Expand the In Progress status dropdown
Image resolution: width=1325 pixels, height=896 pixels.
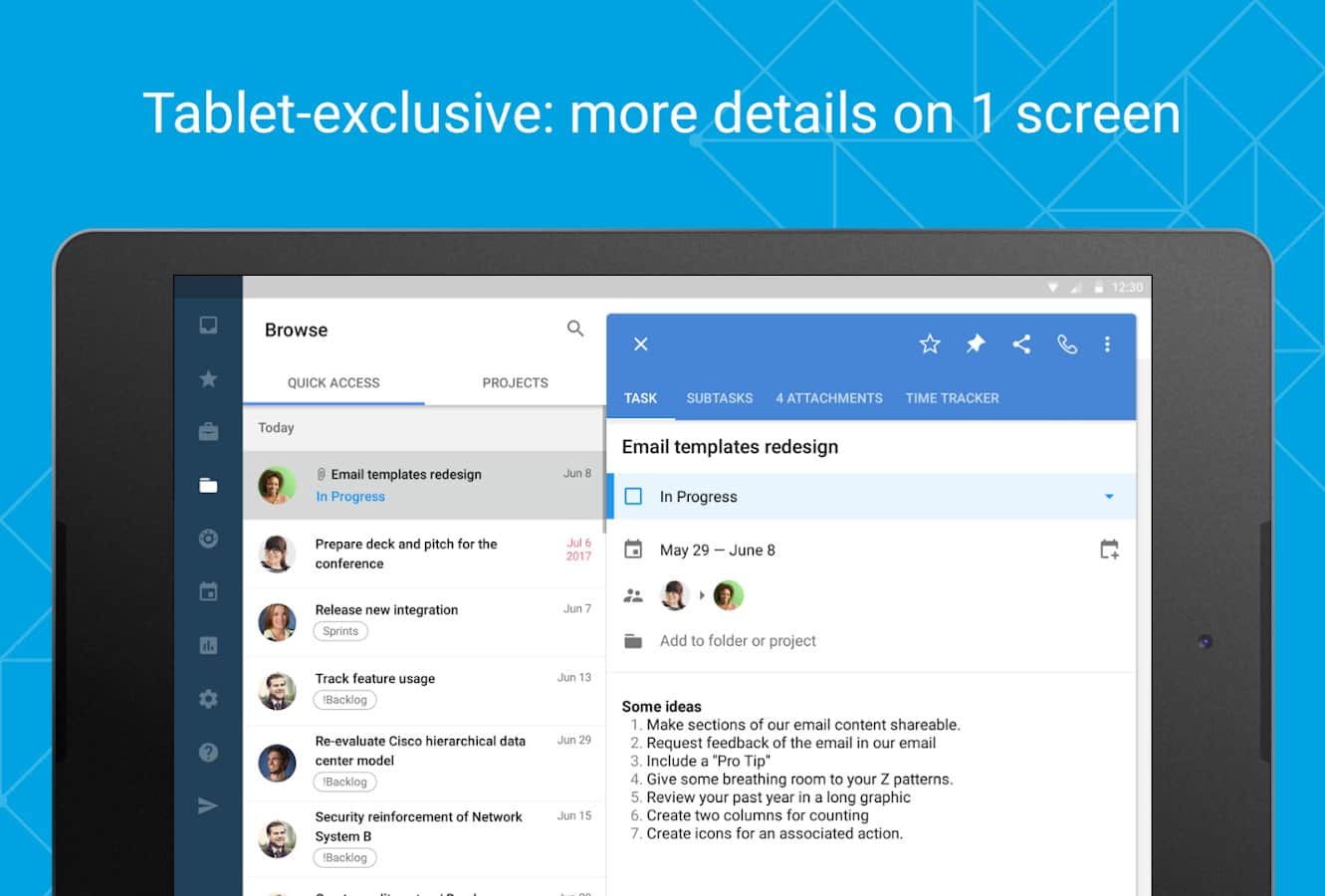[x=1109, y=497]
